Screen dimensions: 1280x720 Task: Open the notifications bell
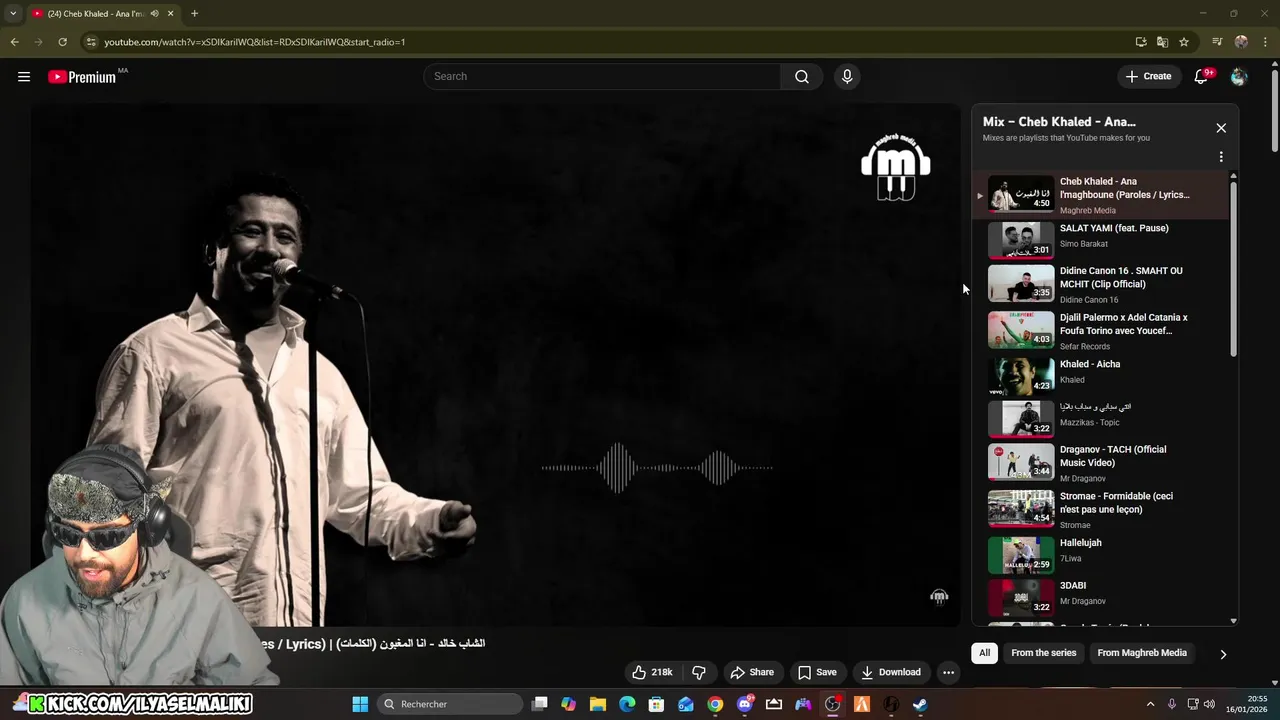tap(1202, 77)
